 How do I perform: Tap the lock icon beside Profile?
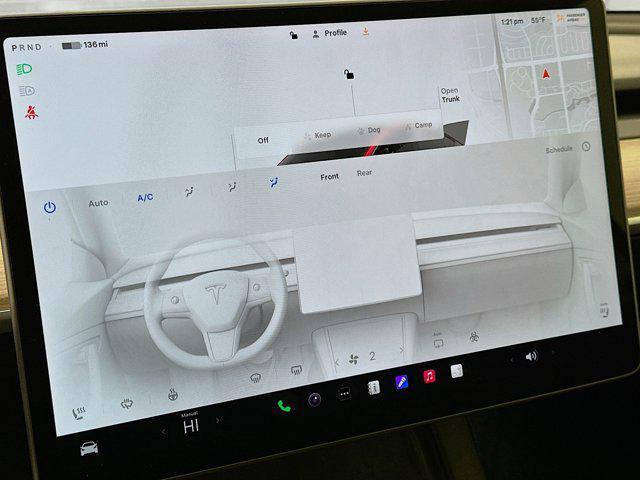click(x=293, y=36)
